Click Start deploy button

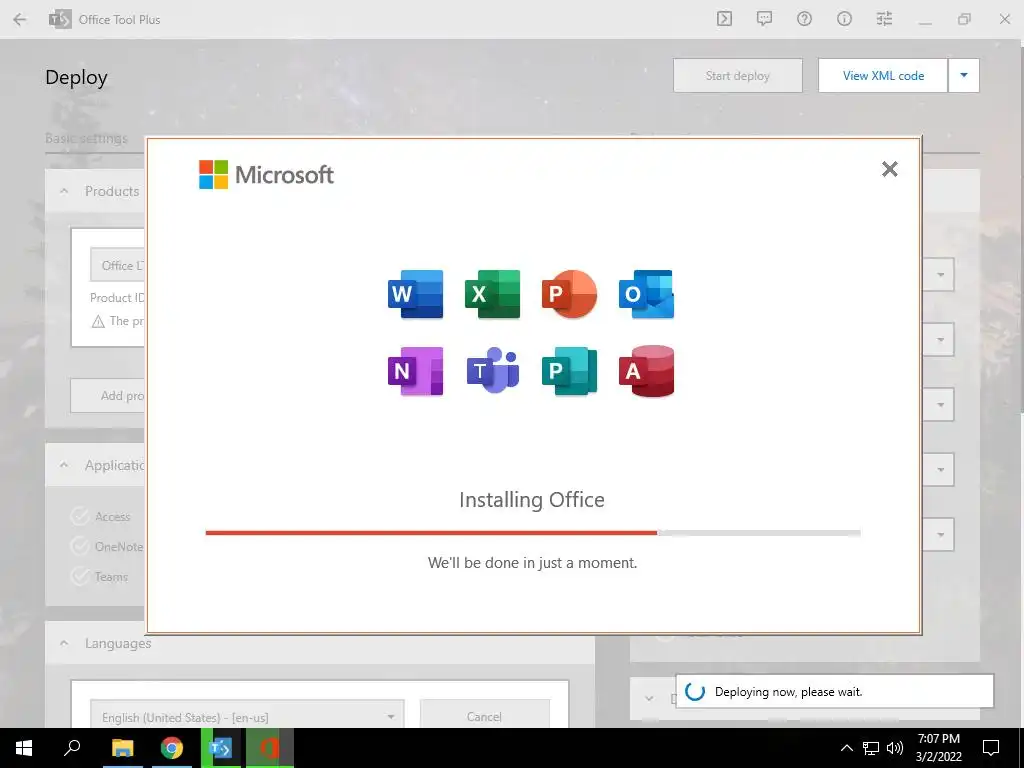point(738,76)
